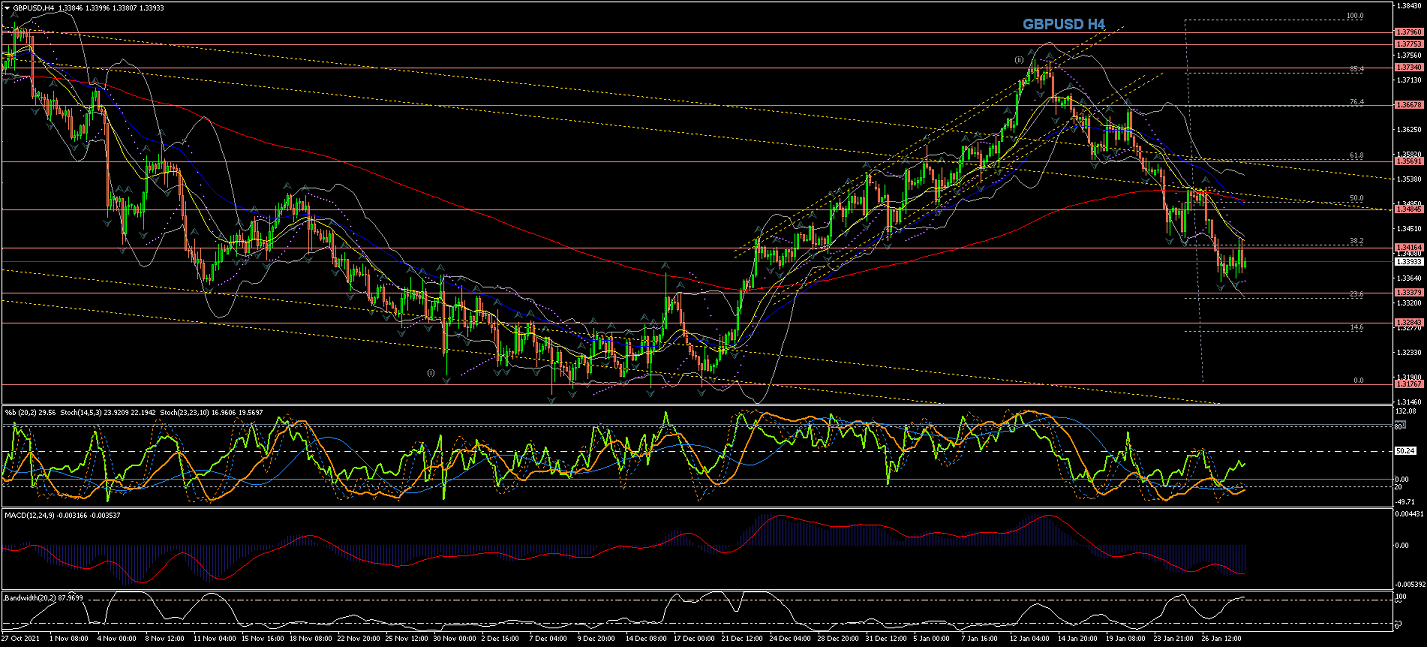Select the 1.33379 price level tag

coord(1408,293)
